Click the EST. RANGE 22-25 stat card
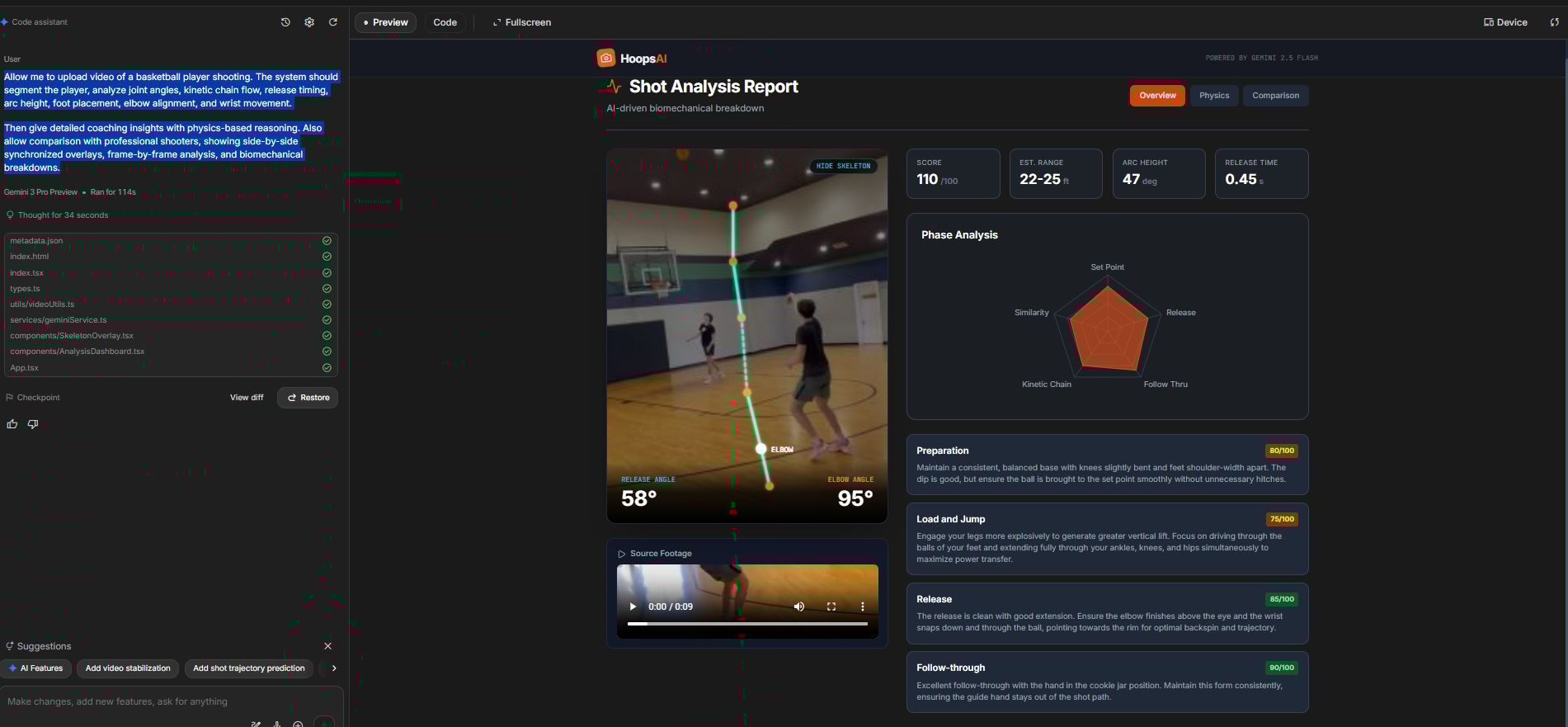The height and width of the screenshot is (727, 1568). coord(1056,173)
